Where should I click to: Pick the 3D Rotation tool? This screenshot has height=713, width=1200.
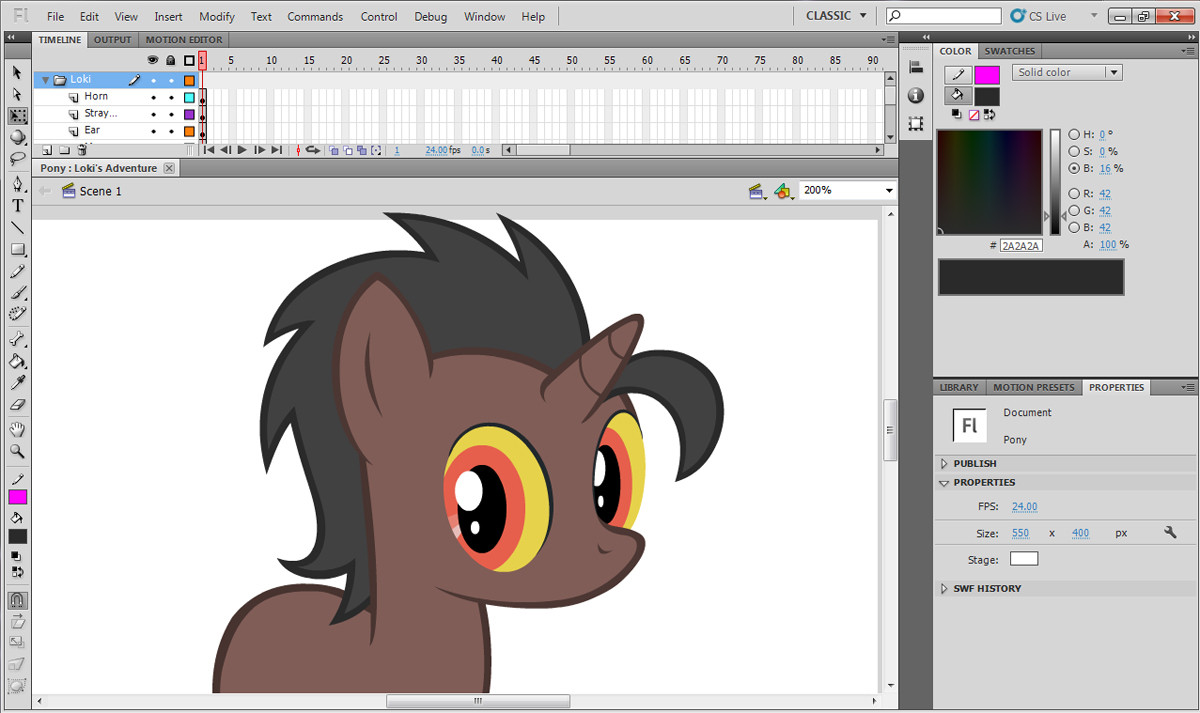click(x=17, y=137)
